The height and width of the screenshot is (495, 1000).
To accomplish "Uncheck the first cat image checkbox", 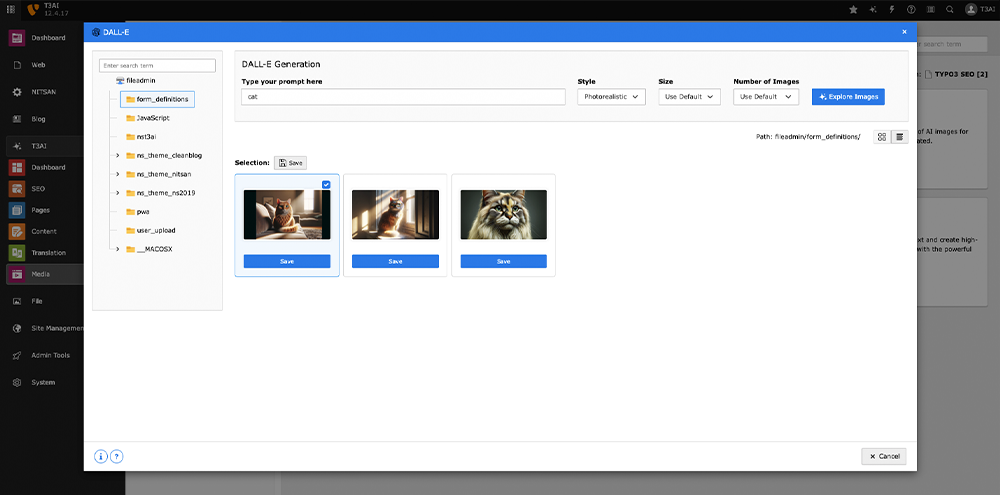I will [x=326, y=184].
